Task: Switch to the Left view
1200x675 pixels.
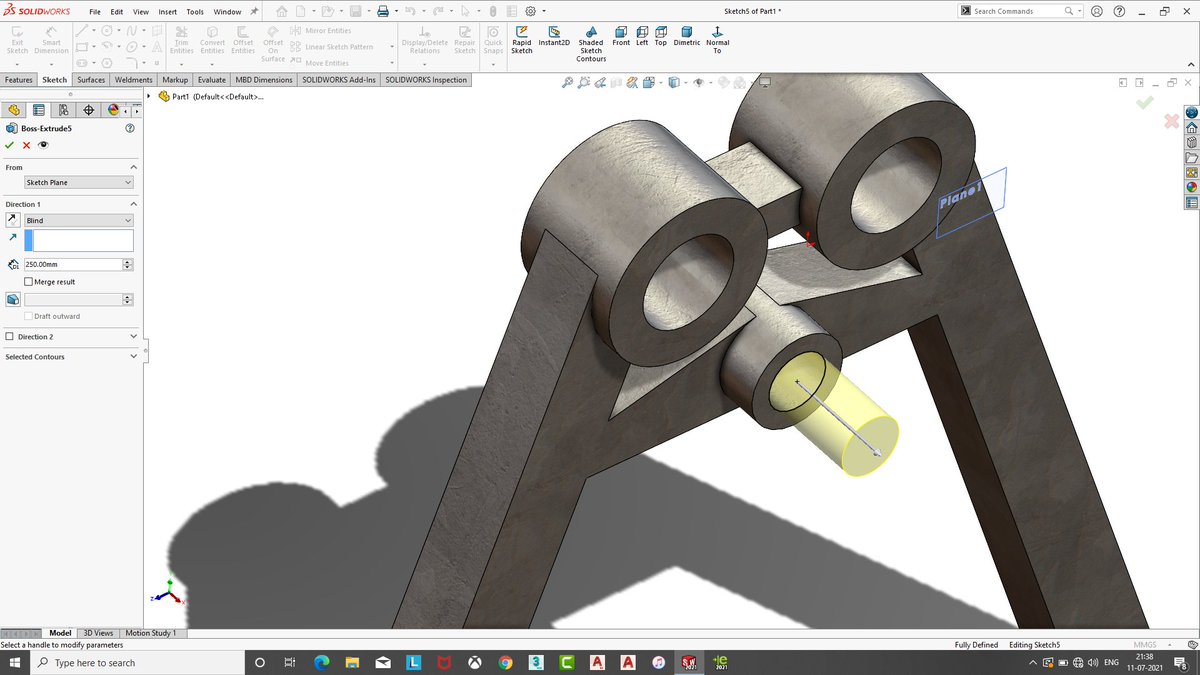Action: [x=642, y=37]
